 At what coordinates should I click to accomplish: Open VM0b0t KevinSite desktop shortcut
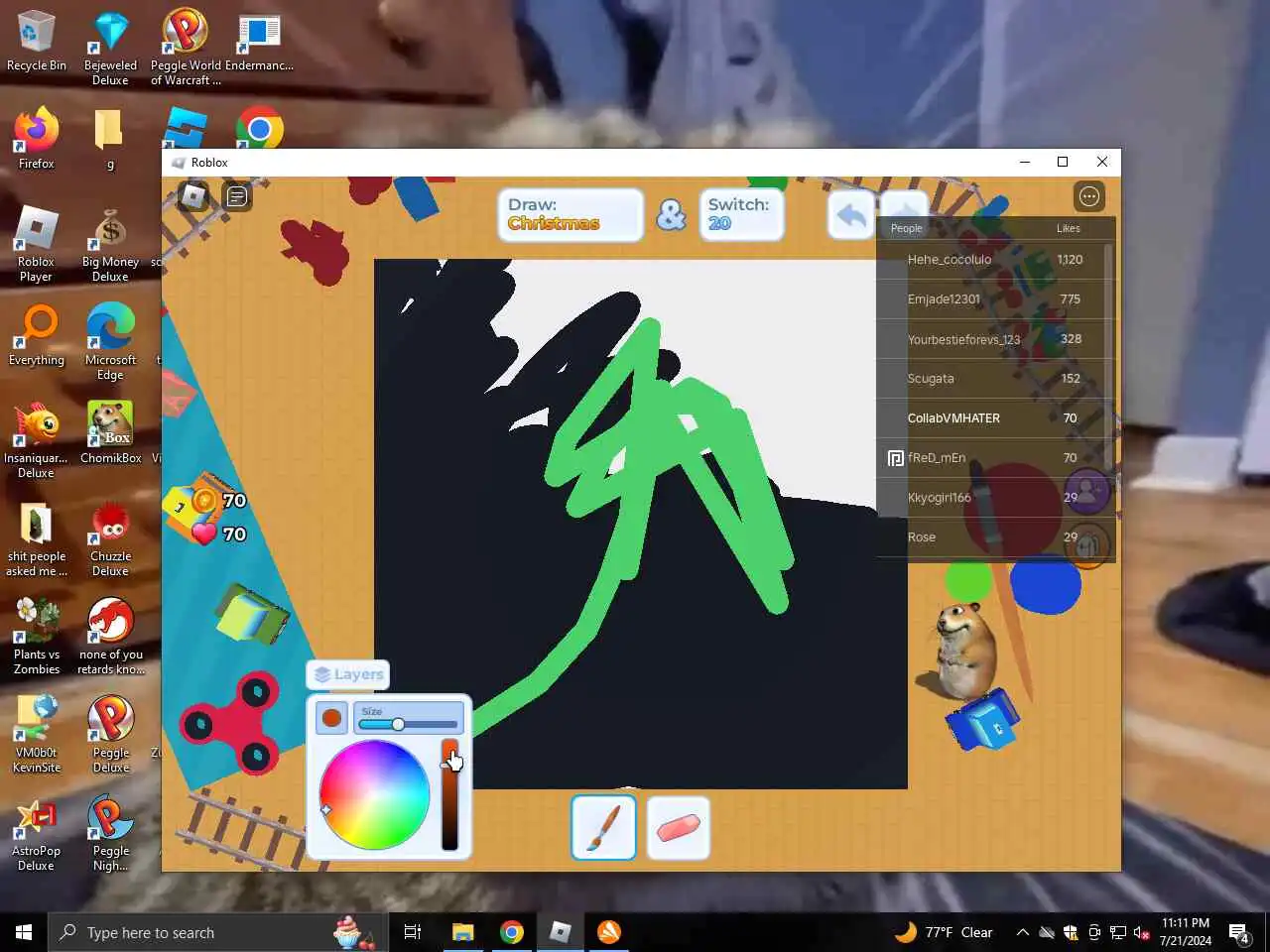tap(37, 735)
